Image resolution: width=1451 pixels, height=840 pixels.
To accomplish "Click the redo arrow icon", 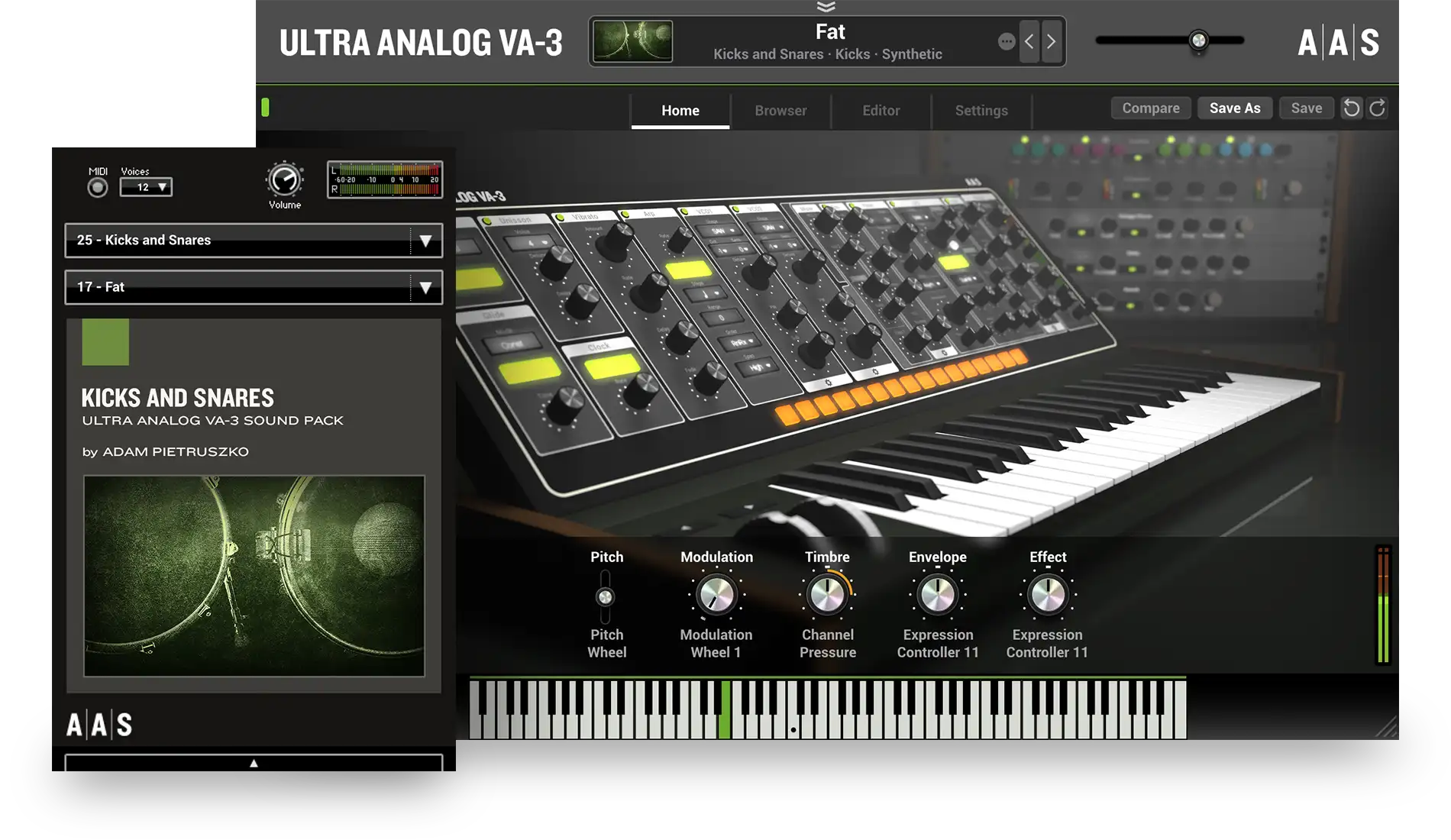I will click(1377, 108).
